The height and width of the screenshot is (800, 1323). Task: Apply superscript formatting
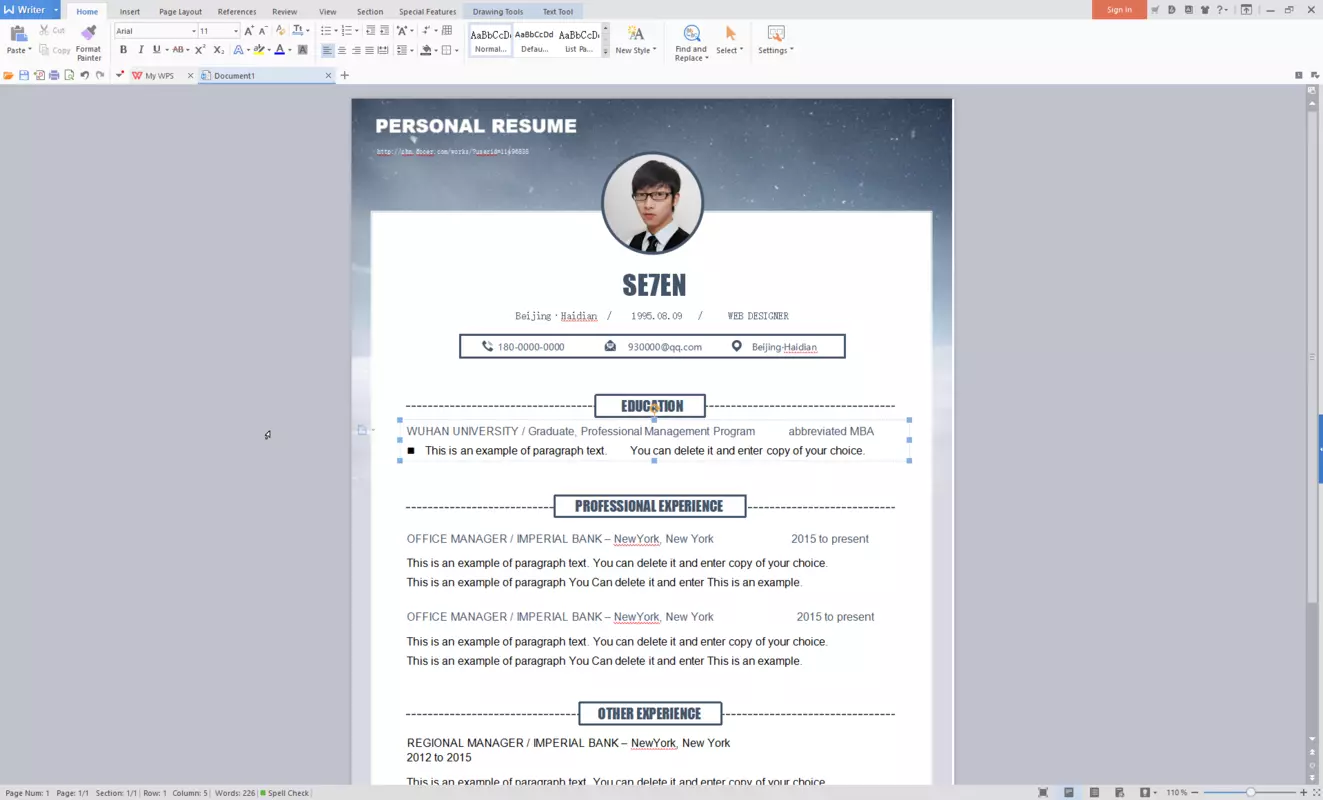click(x=200, y=50)
